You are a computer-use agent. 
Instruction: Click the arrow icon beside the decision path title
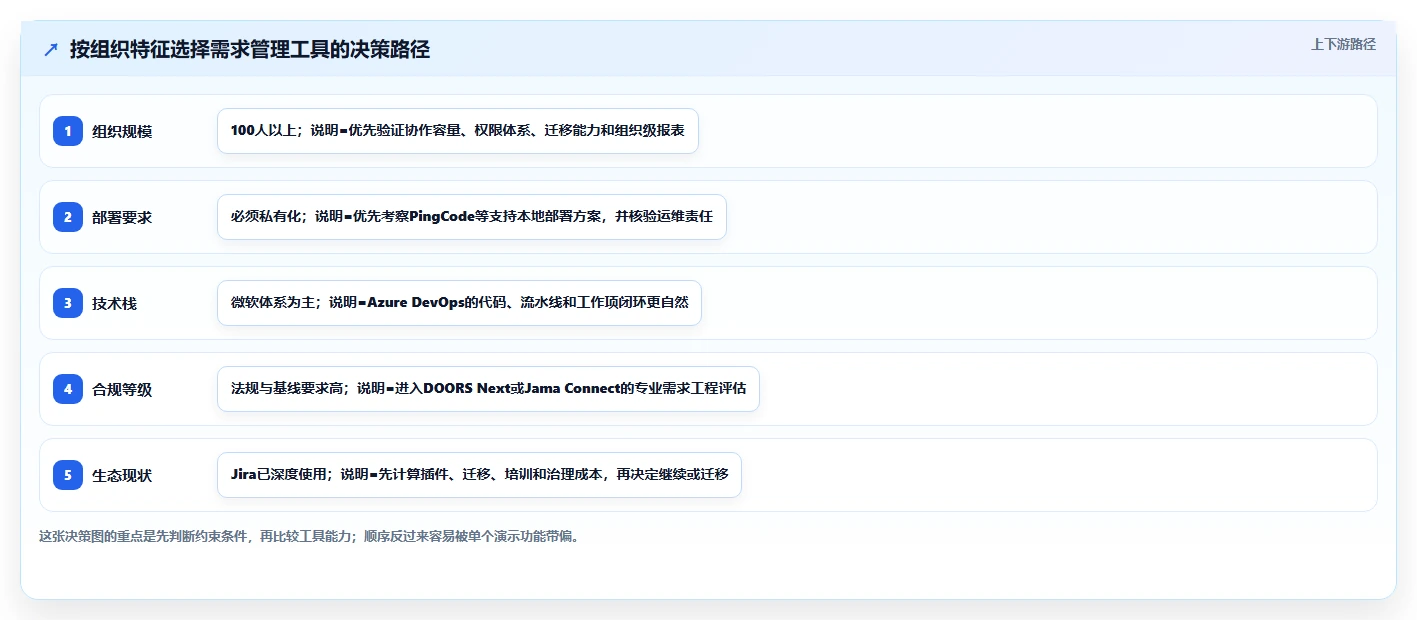(51, 49)
